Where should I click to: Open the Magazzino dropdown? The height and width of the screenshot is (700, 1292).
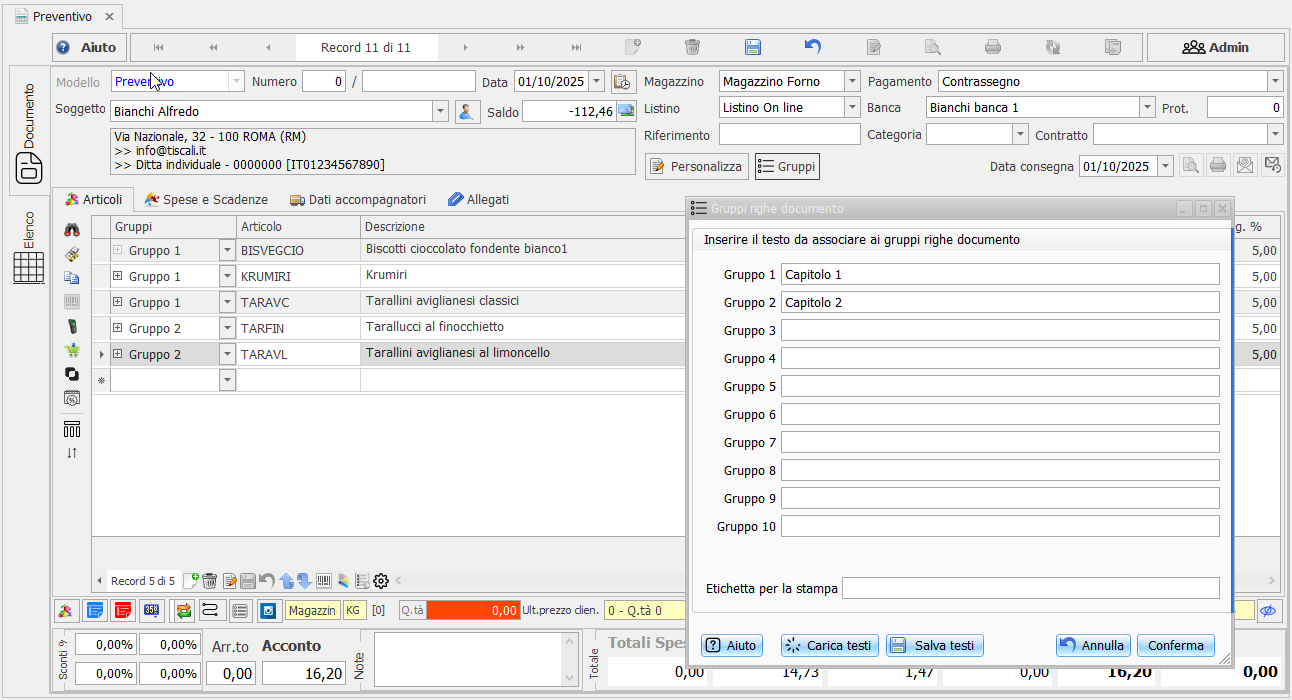tap(851, 82)
